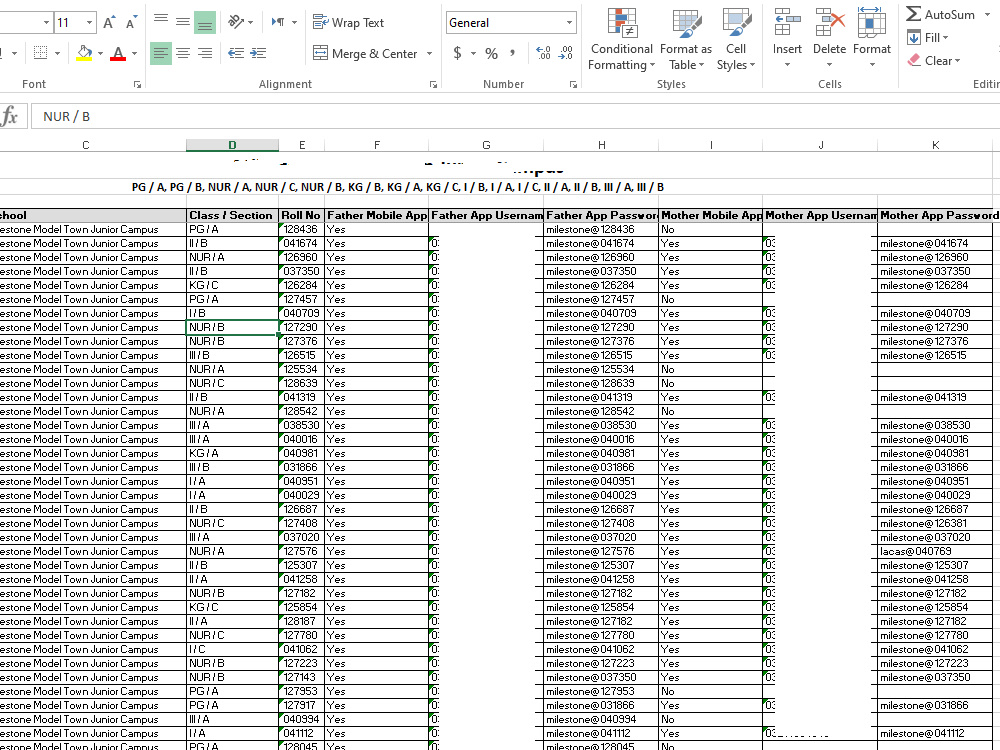Apply yellow fill color
Image resolution: width=1000 pixels, height=750 pixels.
pos(84,54)
